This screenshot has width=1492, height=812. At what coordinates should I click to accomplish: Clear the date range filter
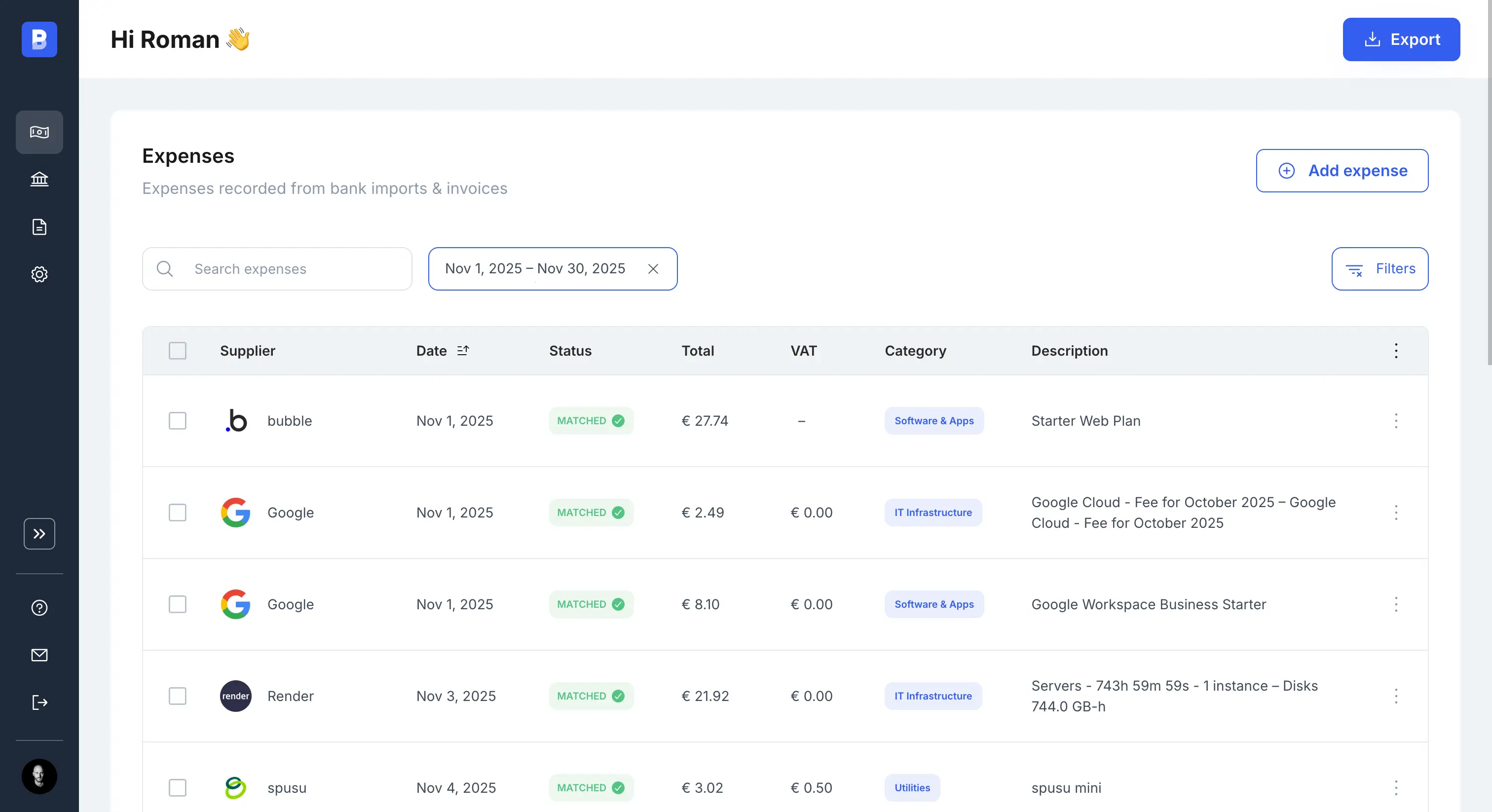653,268
